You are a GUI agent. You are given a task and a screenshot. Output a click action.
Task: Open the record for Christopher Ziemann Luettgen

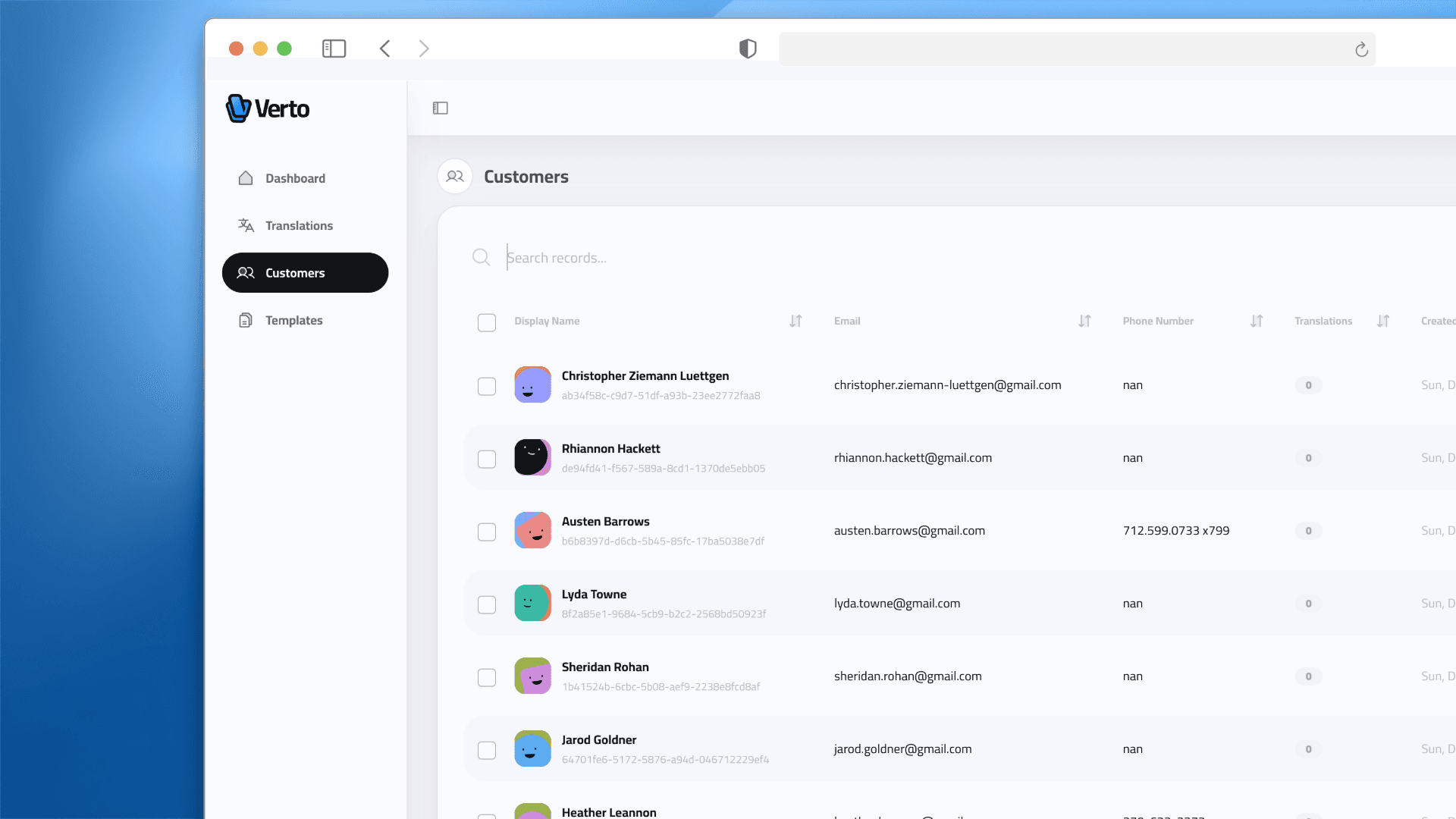click(645, 376)
